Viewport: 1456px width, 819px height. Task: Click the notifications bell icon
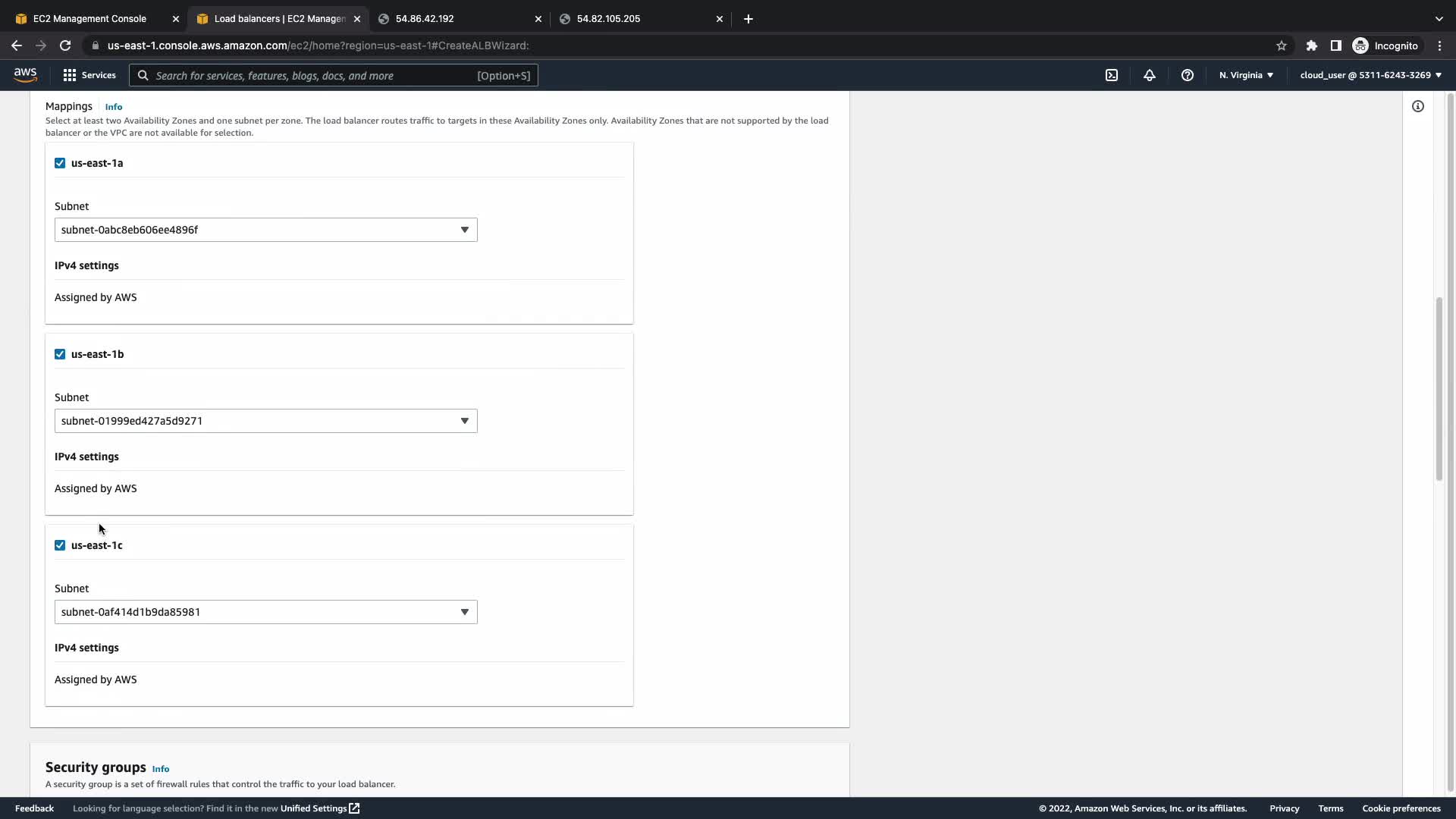1150,75
